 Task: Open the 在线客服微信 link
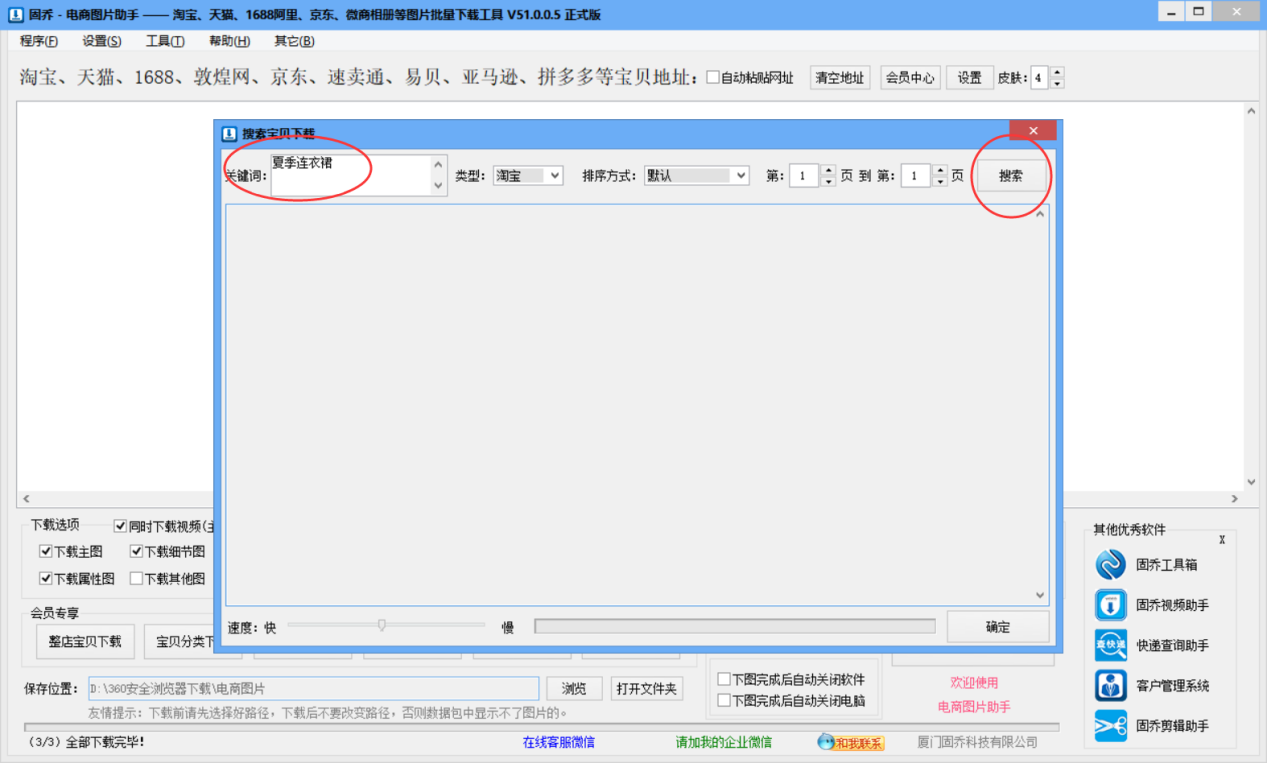point(558,742)
